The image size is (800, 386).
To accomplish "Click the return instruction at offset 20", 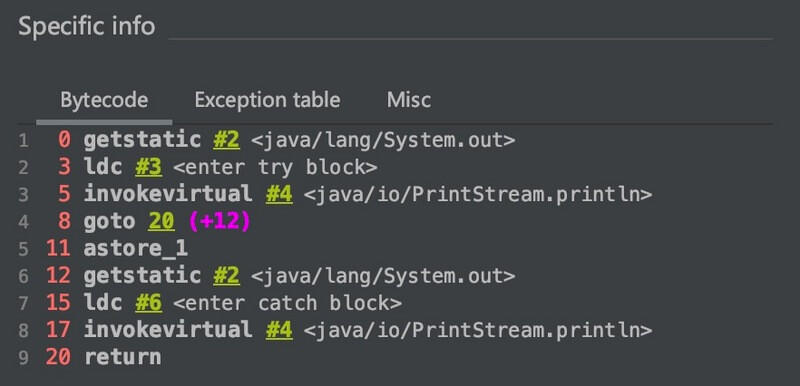I will point(122,357).
